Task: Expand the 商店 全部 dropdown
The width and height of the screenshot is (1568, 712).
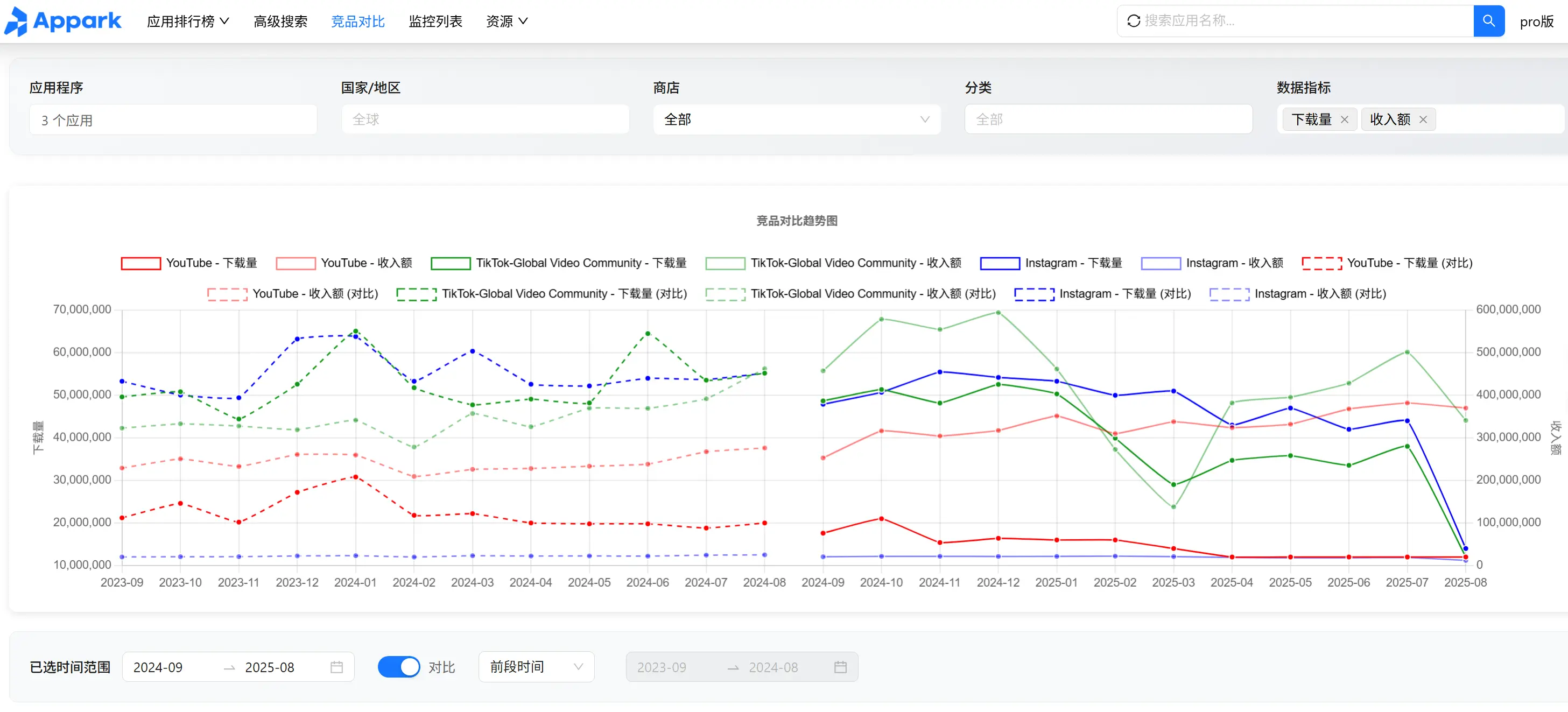Action: (796, 120)
